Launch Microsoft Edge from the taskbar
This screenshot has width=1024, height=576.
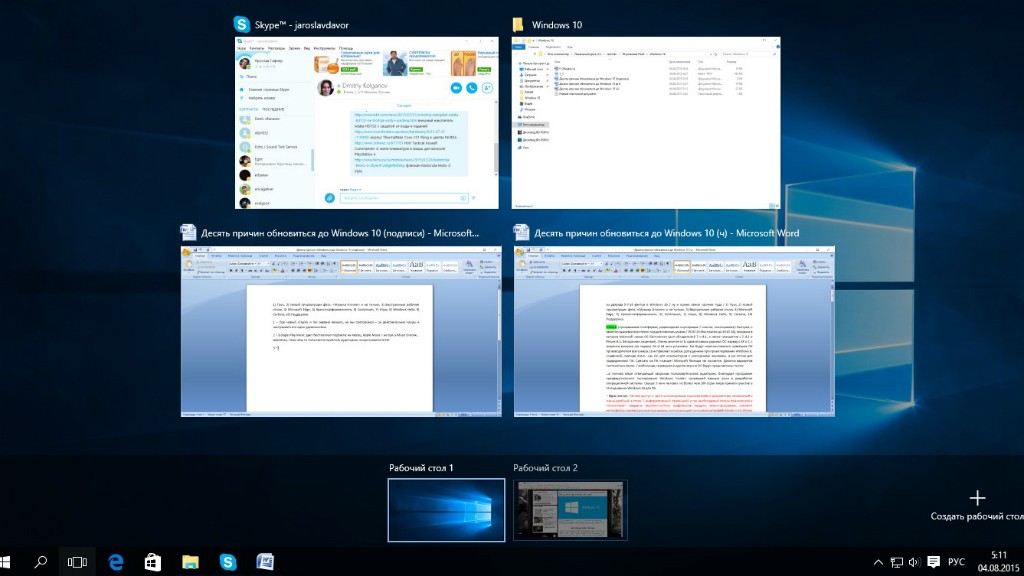pyautogui.click(x=116, y=562)
